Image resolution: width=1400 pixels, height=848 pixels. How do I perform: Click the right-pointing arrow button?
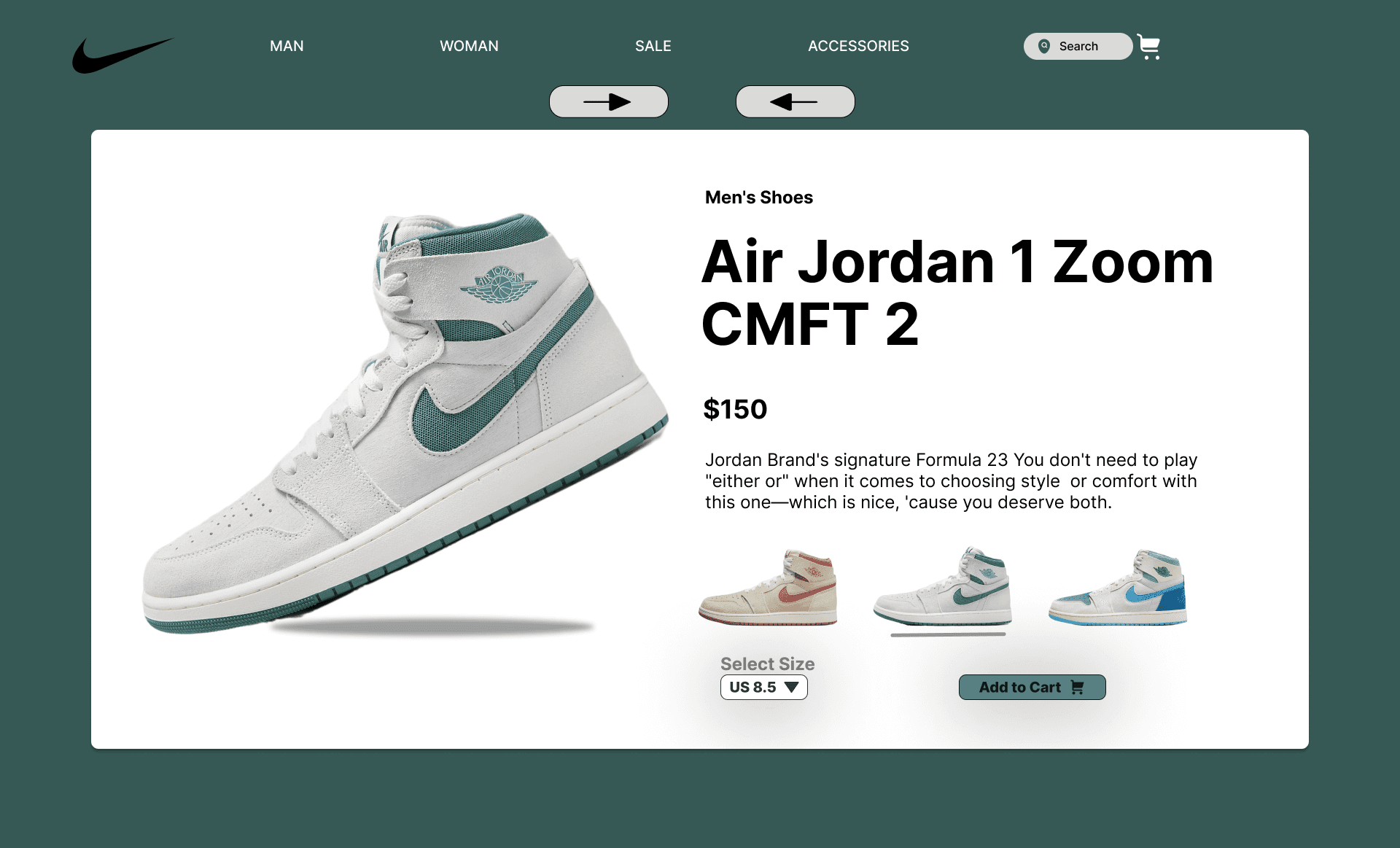pos(609,101)
